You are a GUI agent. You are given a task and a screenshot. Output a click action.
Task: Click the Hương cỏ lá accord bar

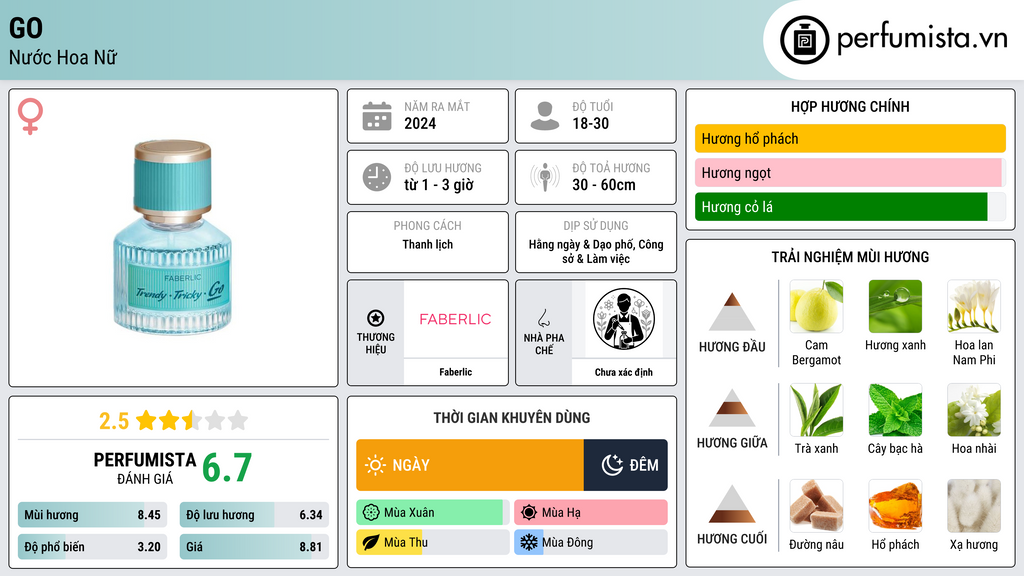click(x=850, y=207)
